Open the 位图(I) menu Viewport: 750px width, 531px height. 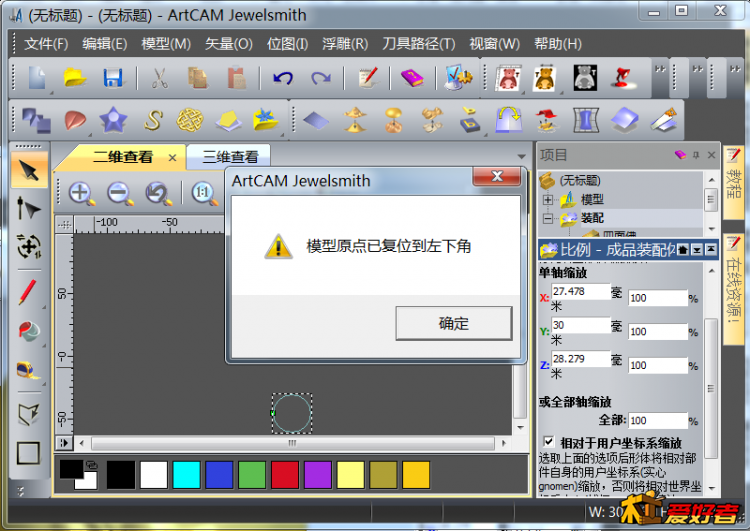[287, 44]
